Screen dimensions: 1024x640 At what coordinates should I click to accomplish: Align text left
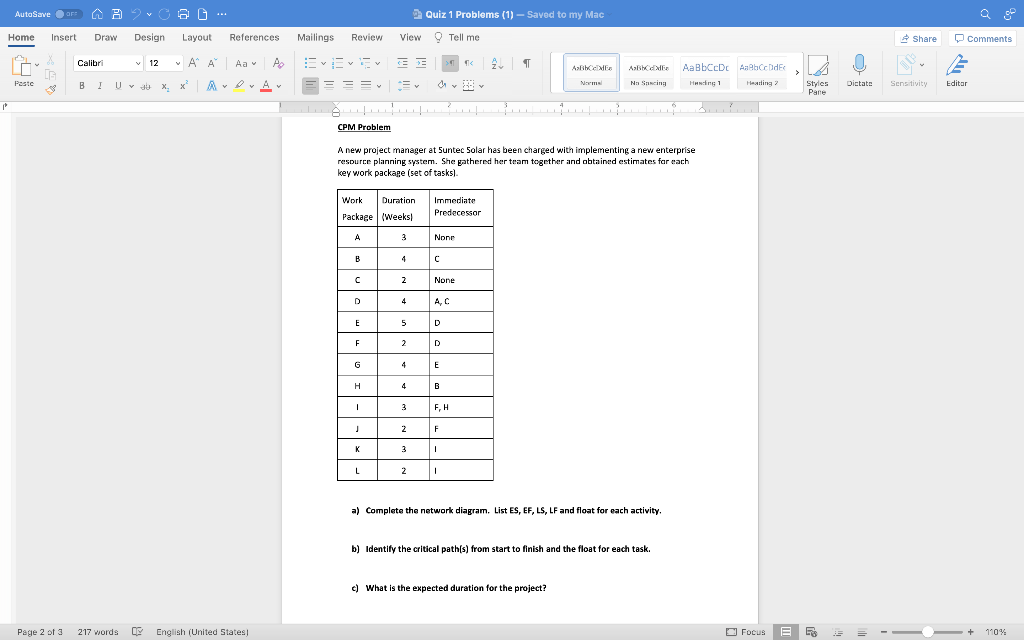click(310, 86)
